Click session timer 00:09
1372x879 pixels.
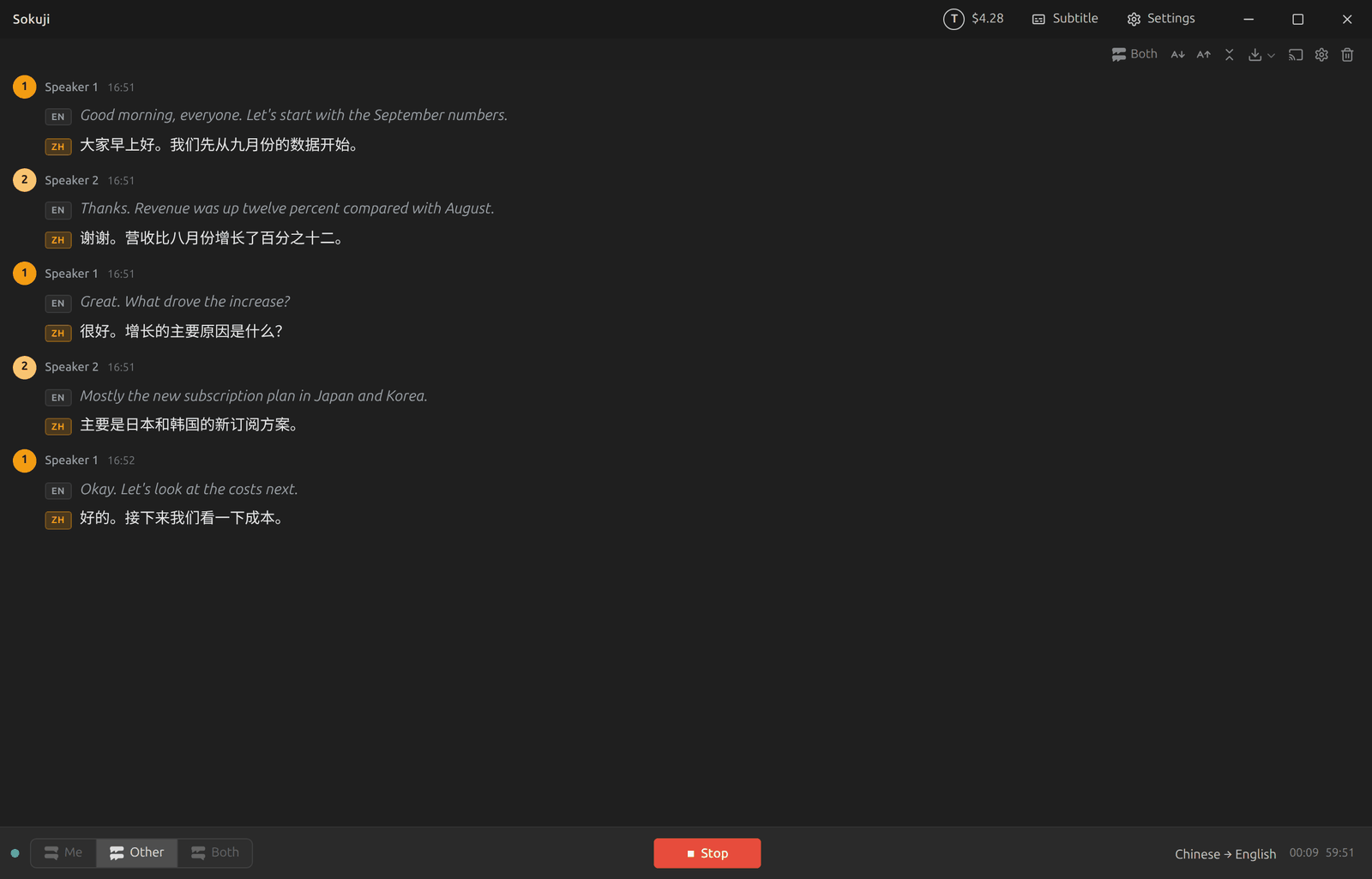[1303, 852]
